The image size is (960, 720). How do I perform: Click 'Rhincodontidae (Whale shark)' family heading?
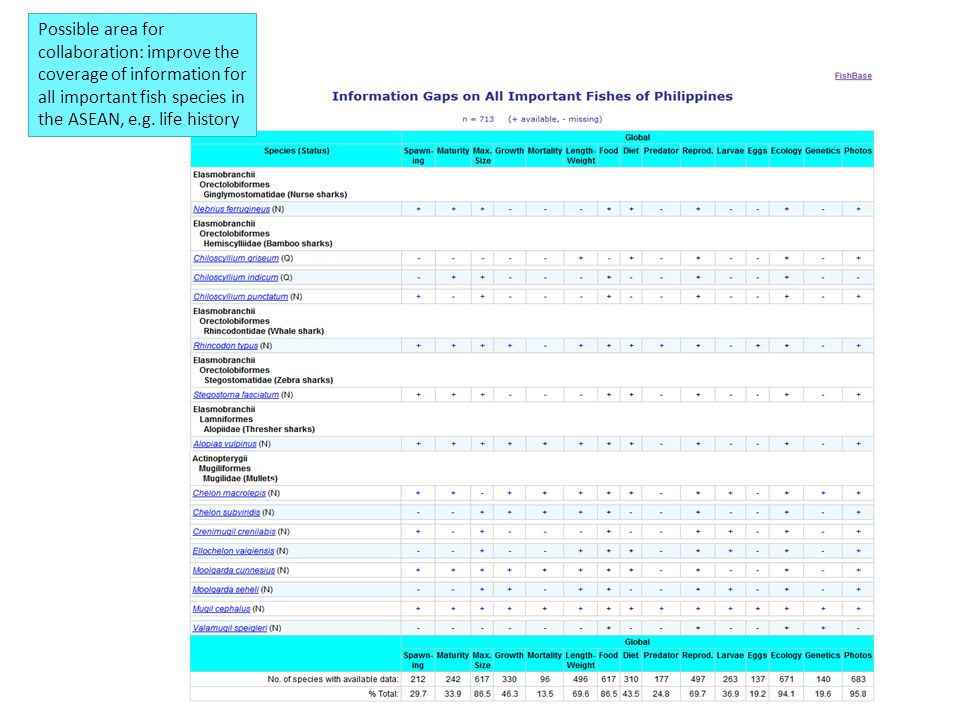coord(264,331)
